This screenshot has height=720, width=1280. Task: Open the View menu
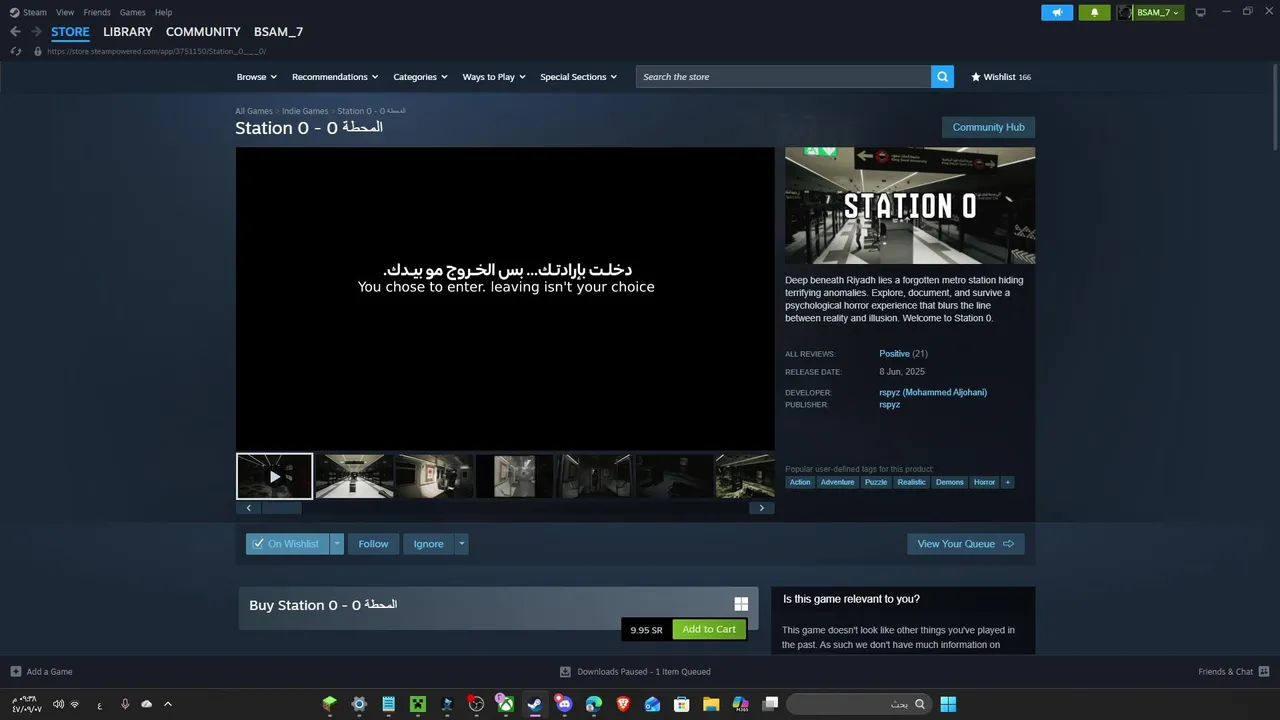click(x=65, y=12)
